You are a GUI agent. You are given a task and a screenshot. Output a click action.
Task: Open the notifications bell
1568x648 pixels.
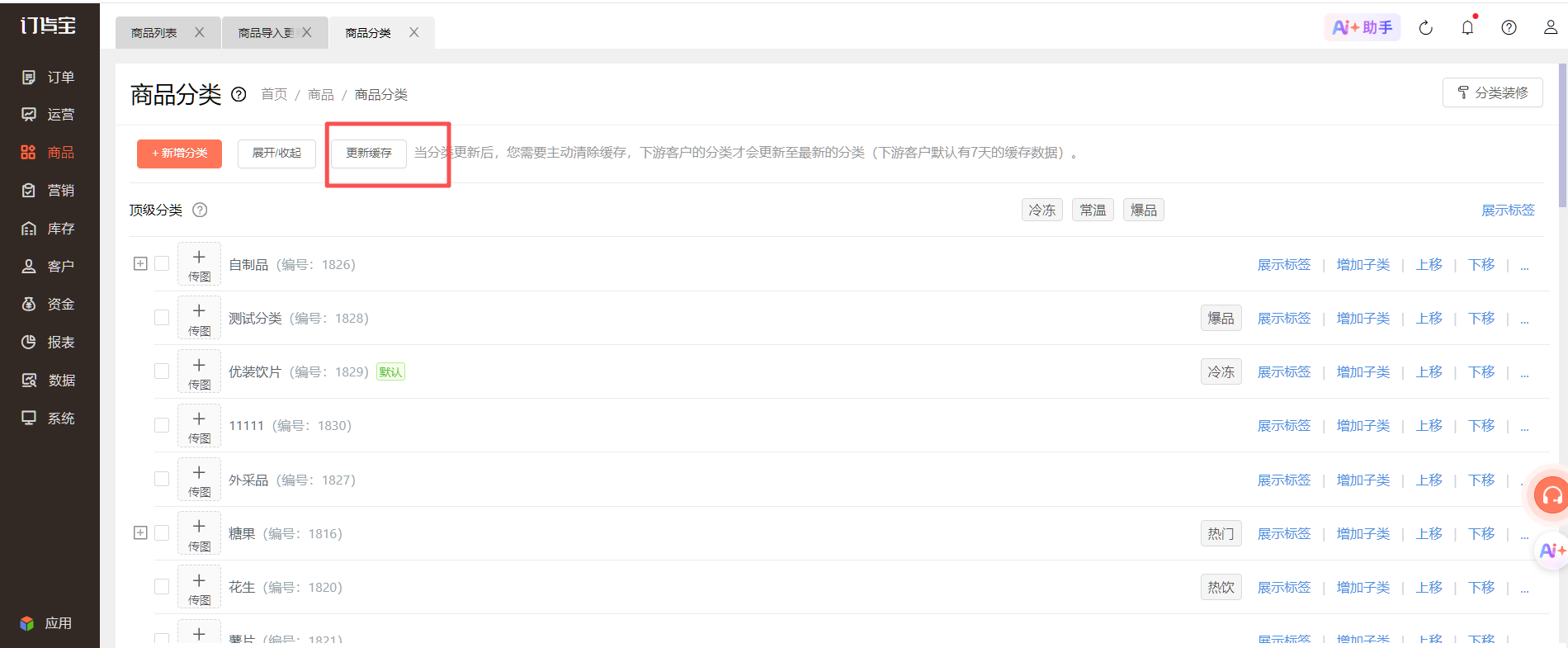[x=1467, y=28]
